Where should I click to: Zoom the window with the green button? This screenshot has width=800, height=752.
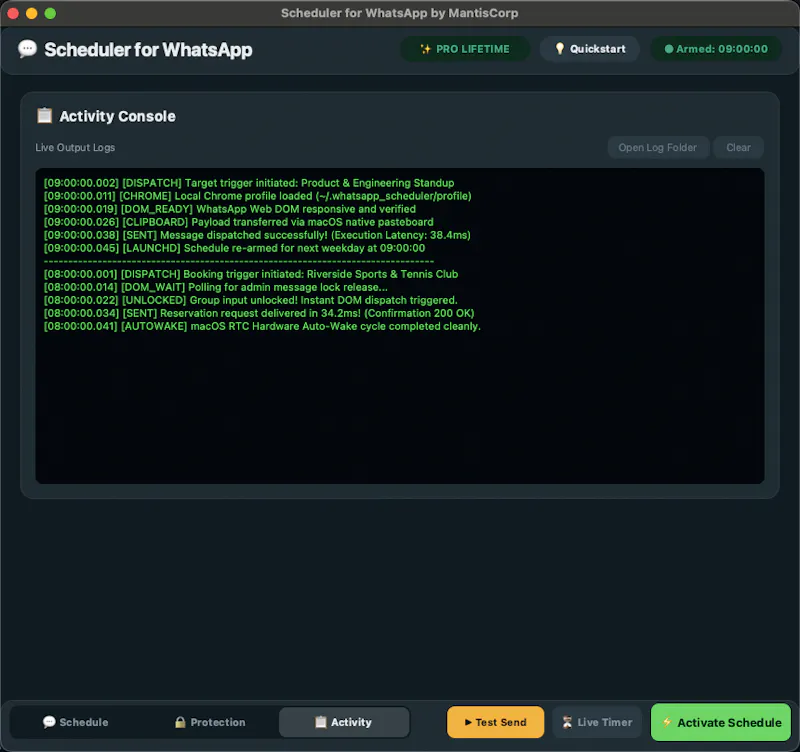tap(50, 13)
